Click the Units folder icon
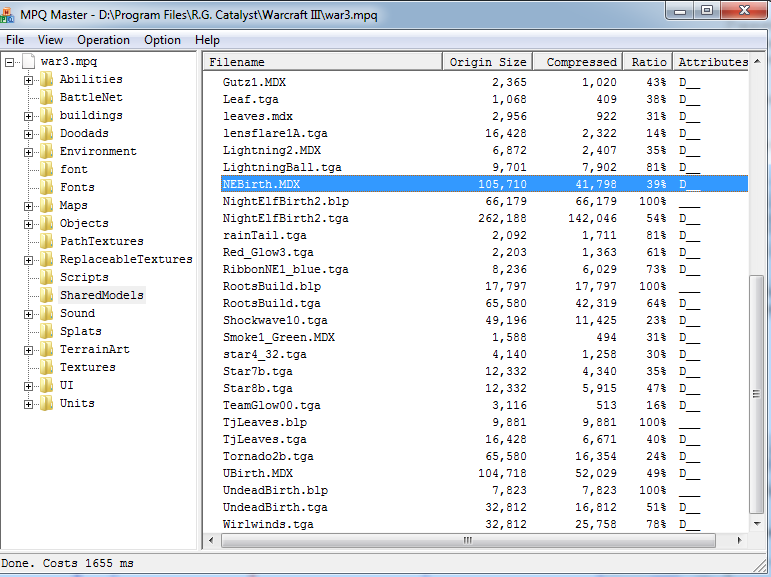This screenshot has width=771, height=577. [46, 403]
